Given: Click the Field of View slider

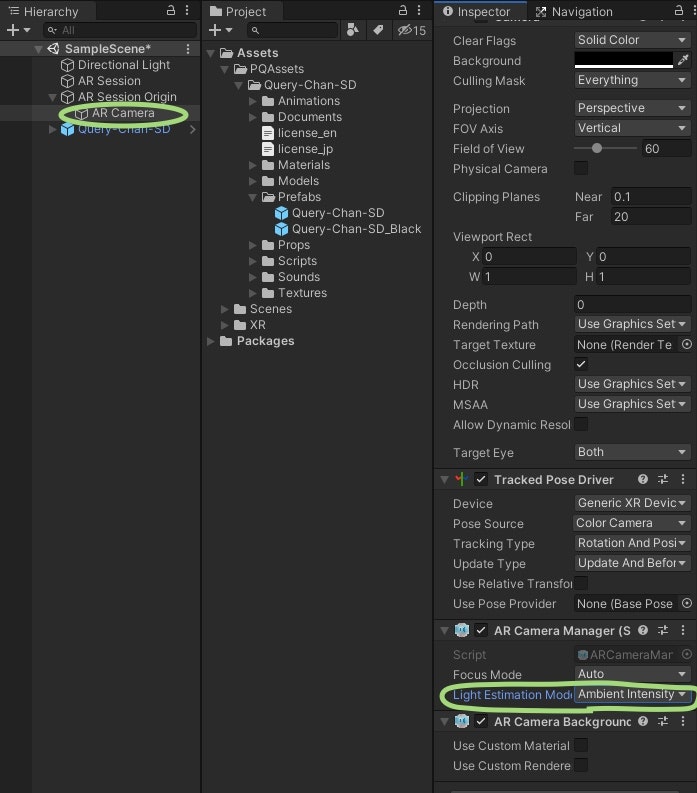Looking at the screenshot, I should (605, 148).
